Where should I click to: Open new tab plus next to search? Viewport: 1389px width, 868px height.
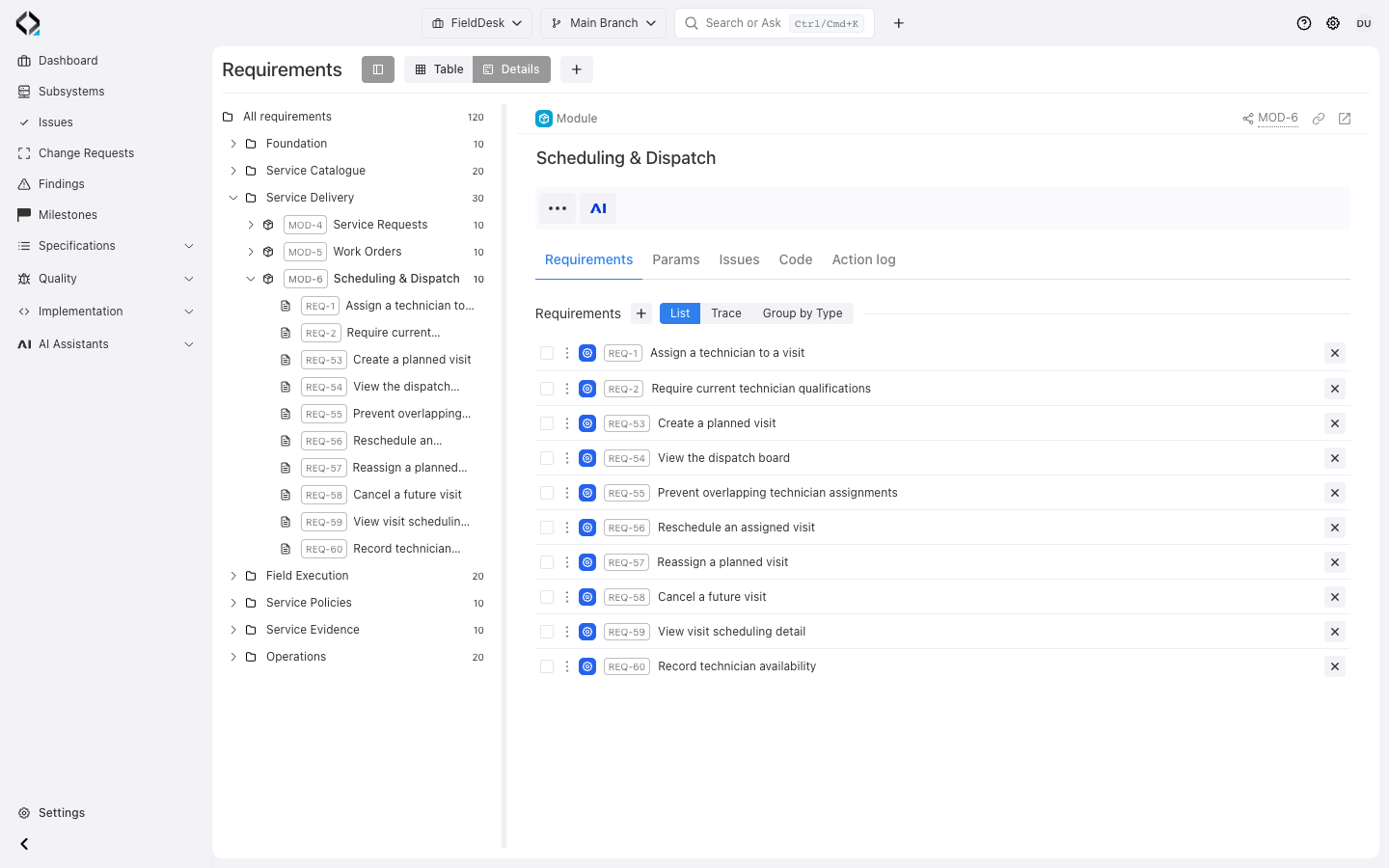899,23
